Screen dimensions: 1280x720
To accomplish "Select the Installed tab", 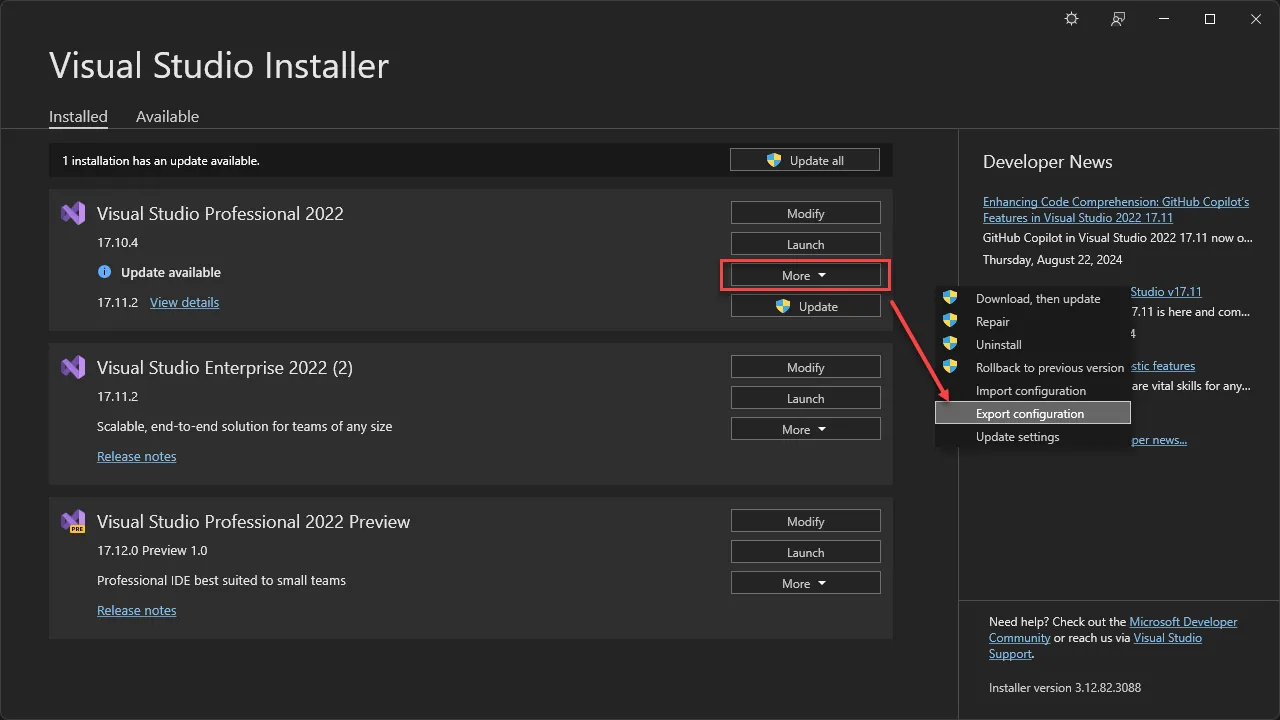I will click(x=78, y=116).
